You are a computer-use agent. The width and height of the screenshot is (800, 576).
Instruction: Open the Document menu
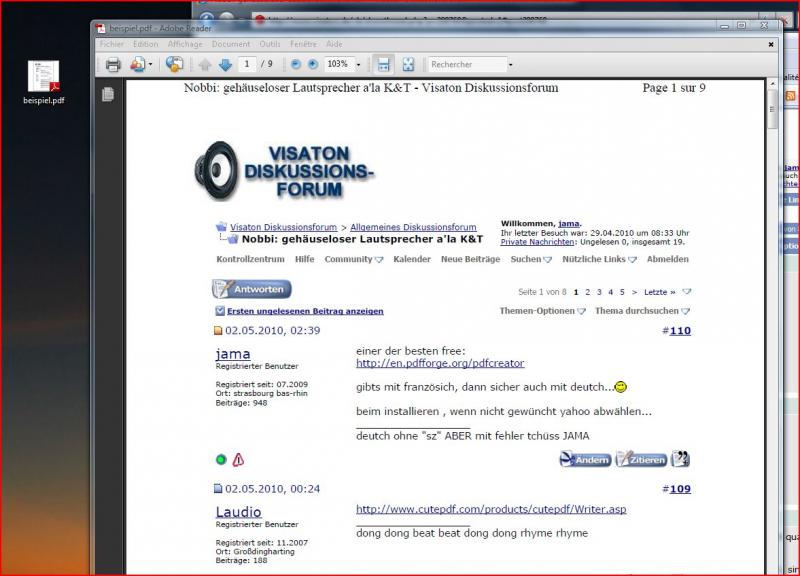tap(231, 44)
